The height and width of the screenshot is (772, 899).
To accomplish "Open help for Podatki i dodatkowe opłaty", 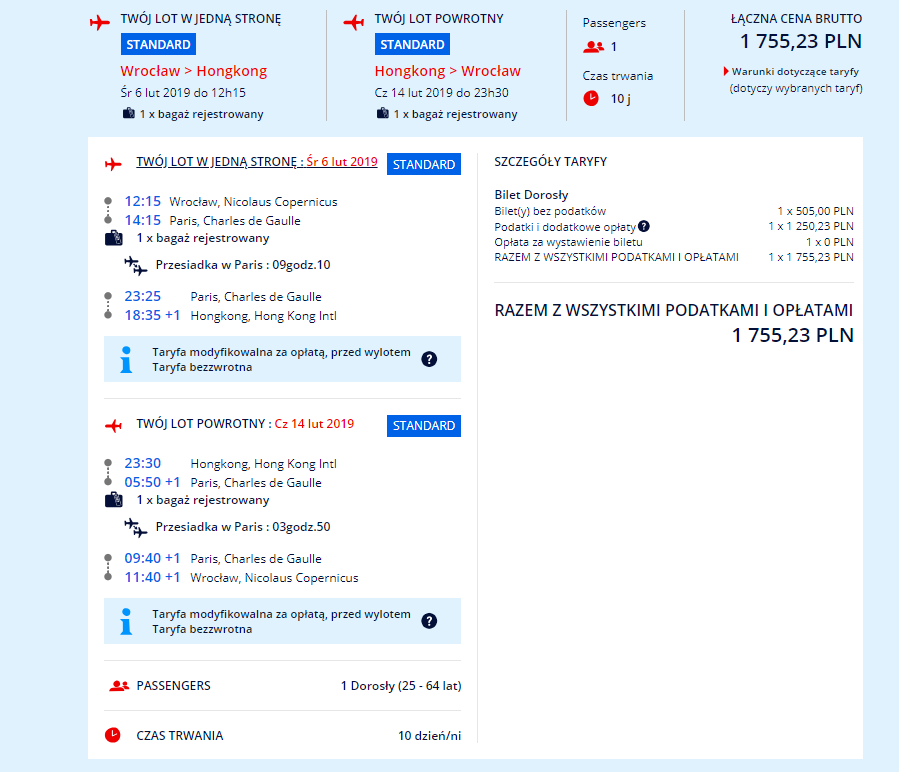I will (644, 227).
